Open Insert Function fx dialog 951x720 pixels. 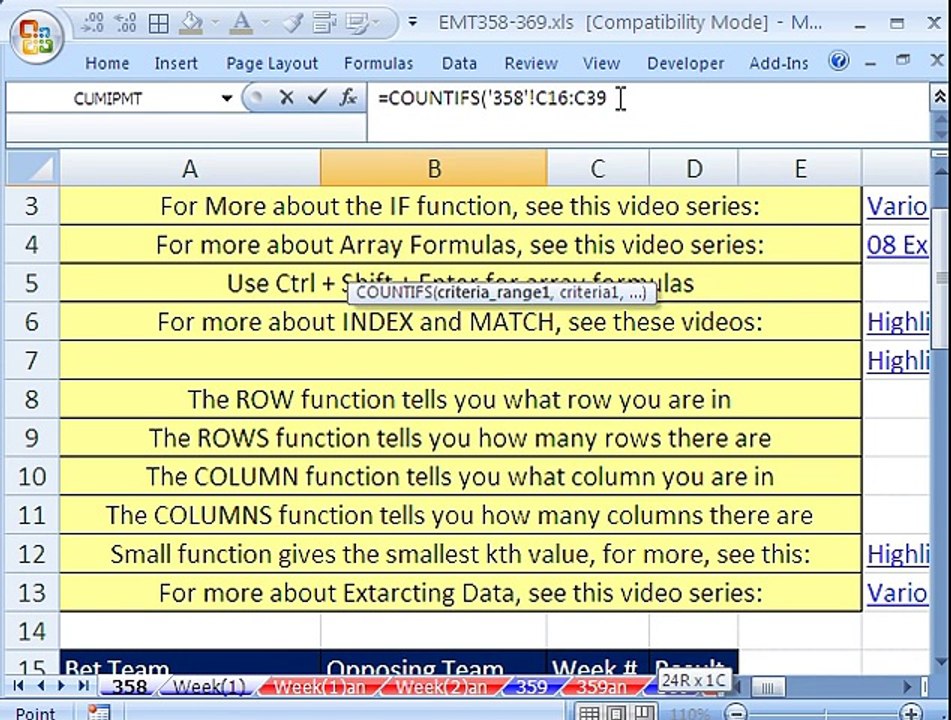(x=348, y=97)
